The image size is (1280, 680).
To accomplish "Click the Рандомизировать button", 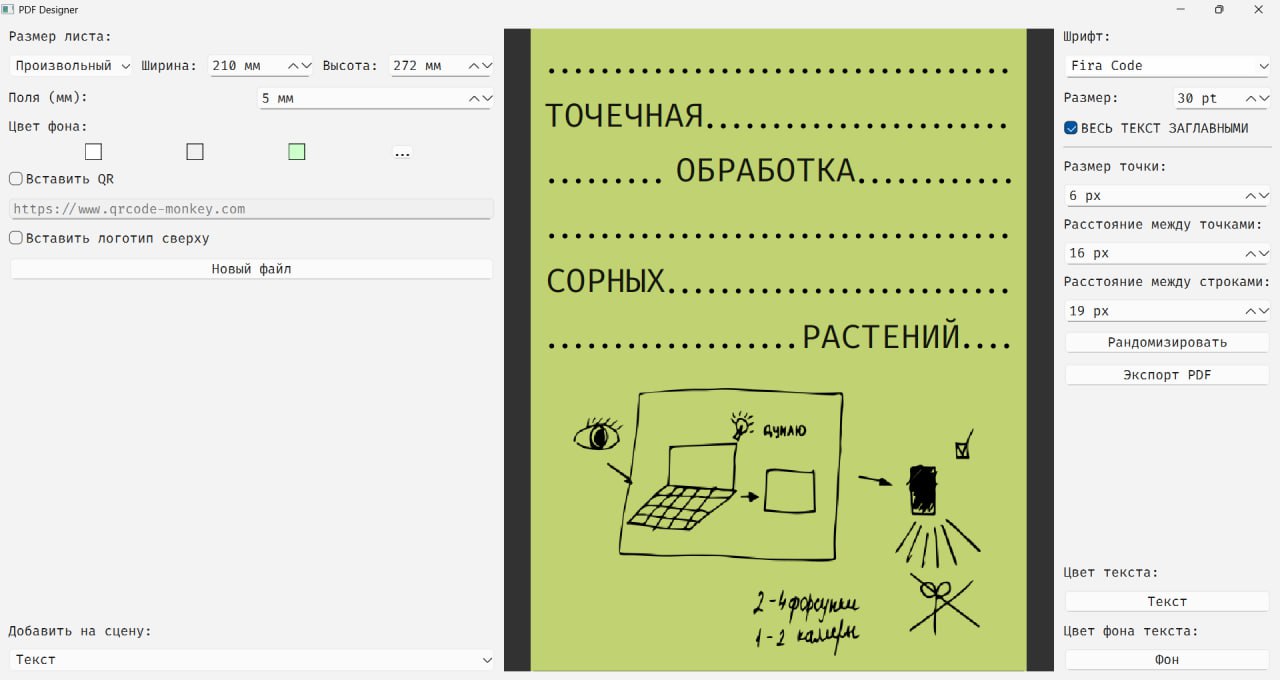I will pyautogui.click(x=1167, y=342).
